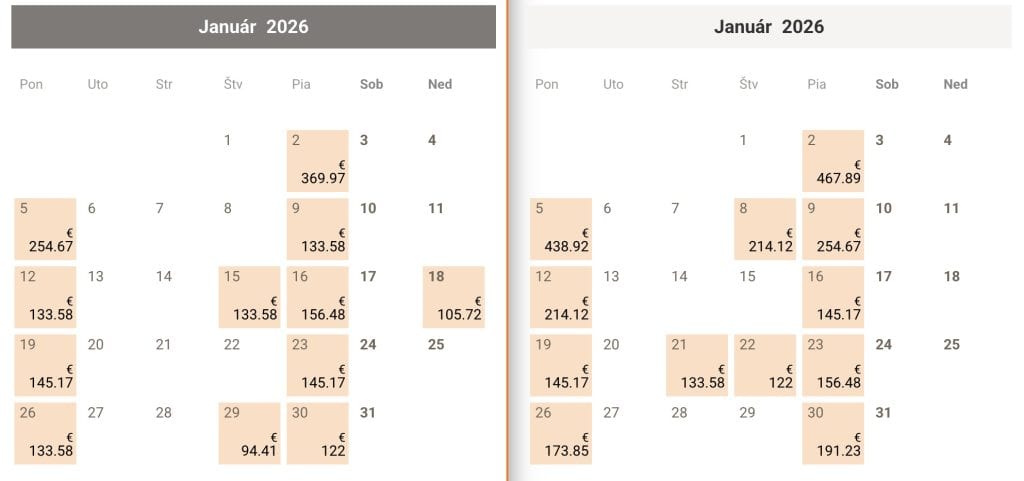Select January 9 priced at €254.67
The width and height of the screenshot is (1024, 481).
(833, 229)
